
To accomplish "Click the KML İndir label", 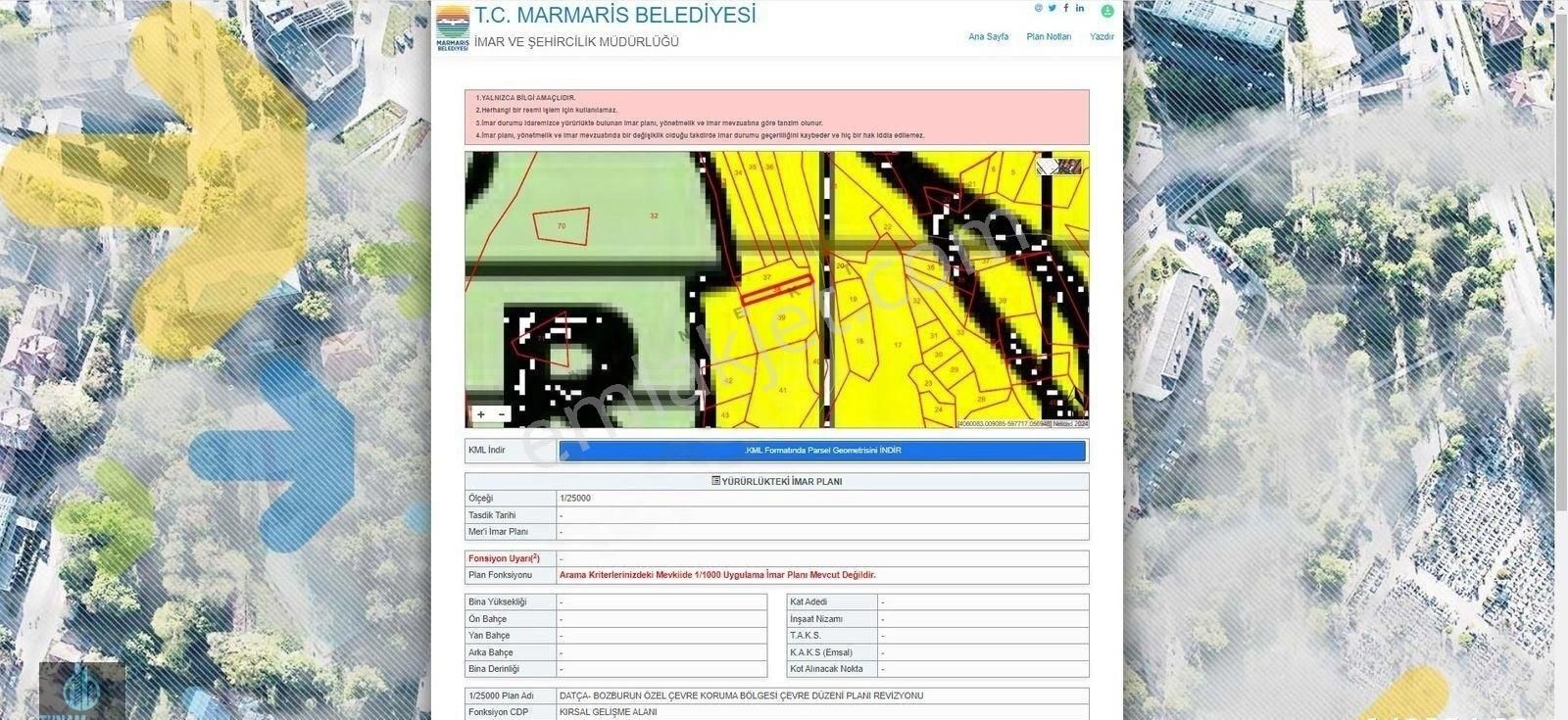I will (x=486, y=451).
